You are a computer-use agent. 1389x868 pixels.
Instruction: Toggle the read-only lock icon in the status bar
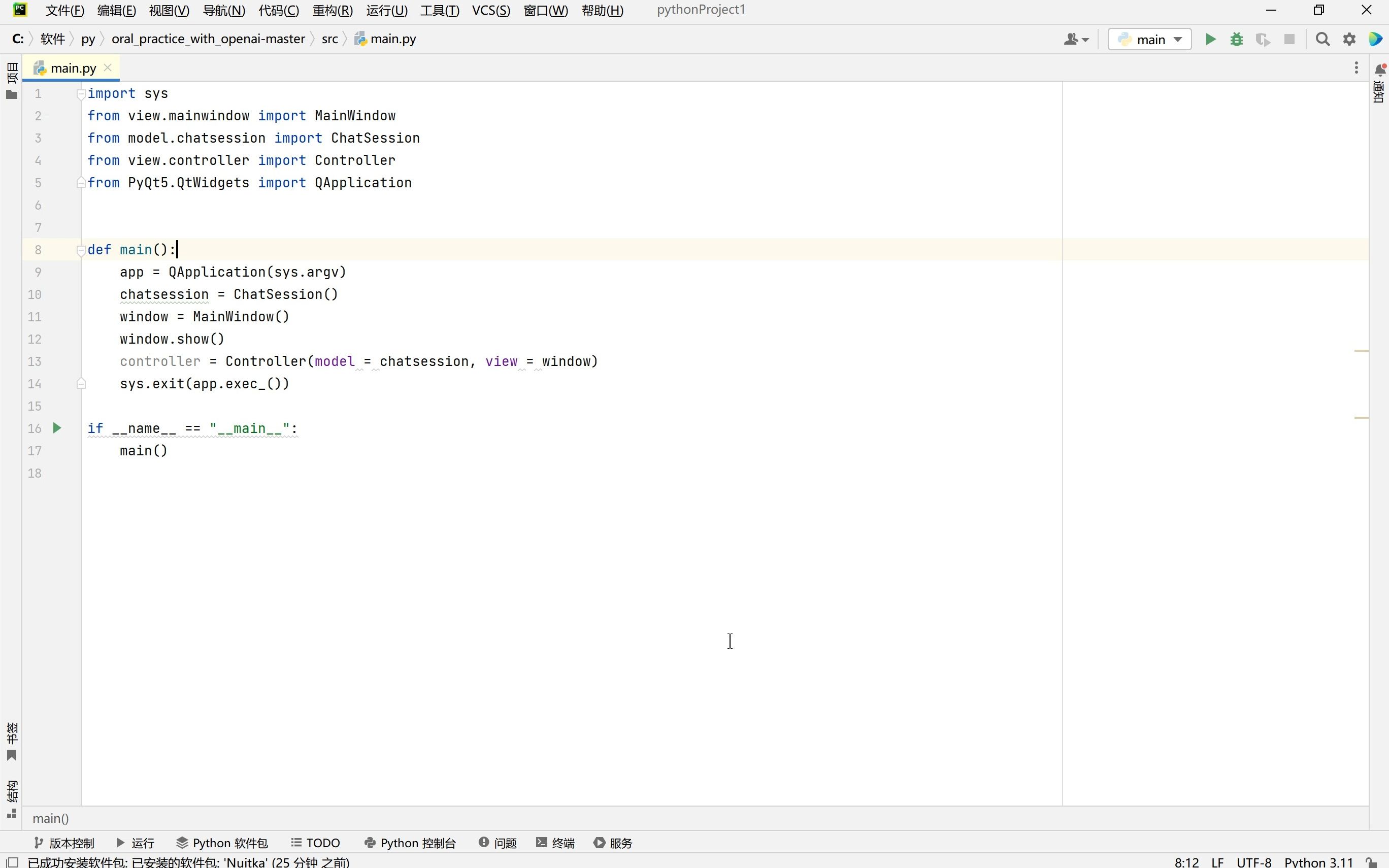(1371, 862)
